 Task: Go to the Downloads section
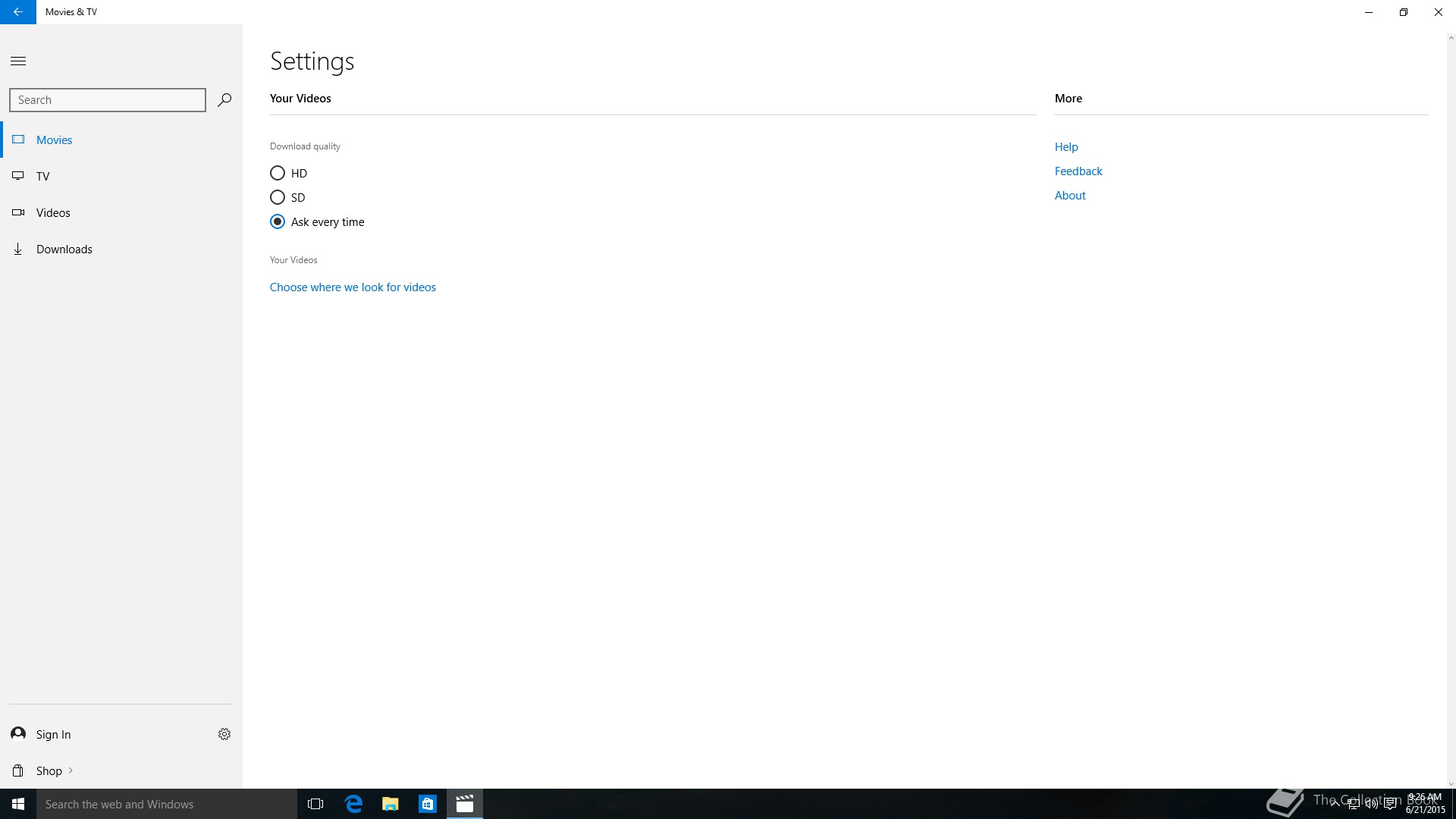[x=64, y=249]
